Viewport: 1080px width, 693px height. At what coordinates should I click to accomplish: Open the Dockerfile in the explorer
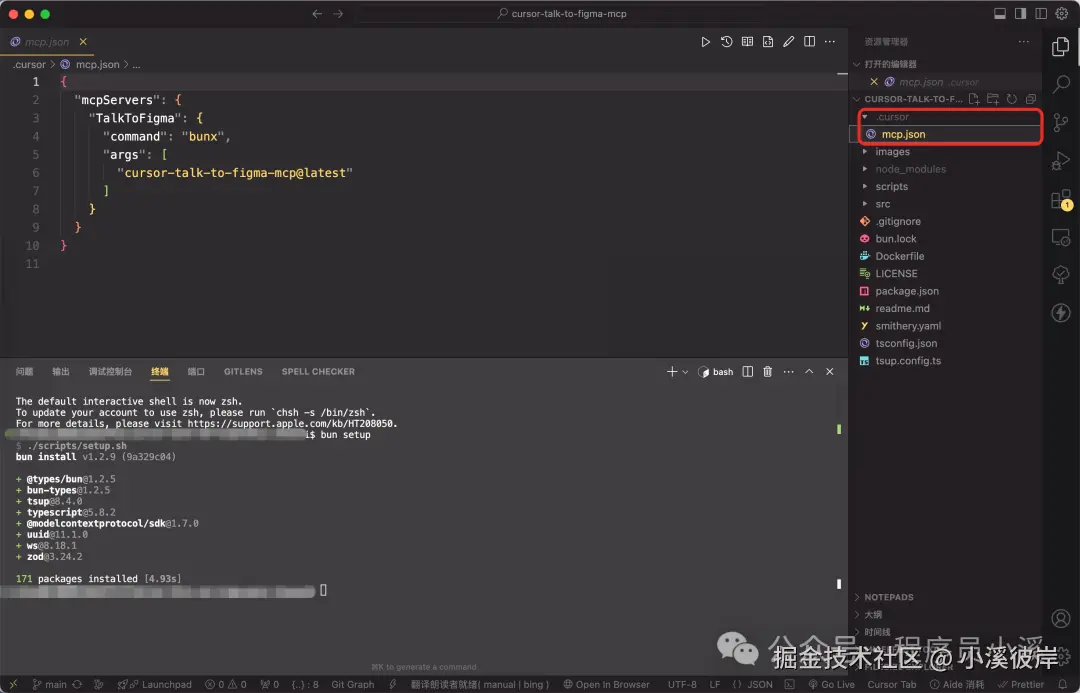pyautogui.click(x=900, y=256)
